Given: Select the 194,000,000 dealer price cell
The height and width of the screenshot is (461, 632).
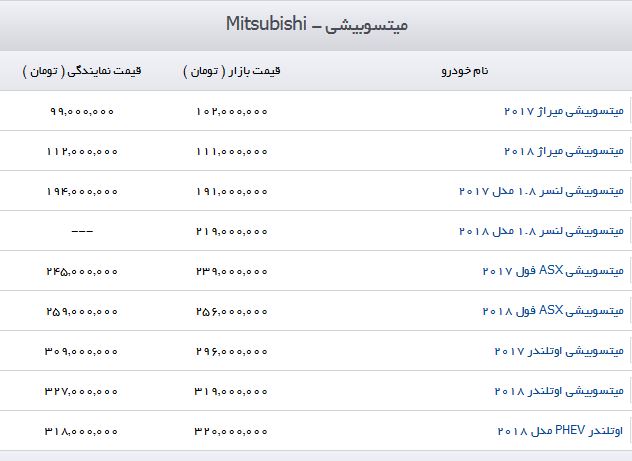Looking at the screenshot, I should pos(82,191).
